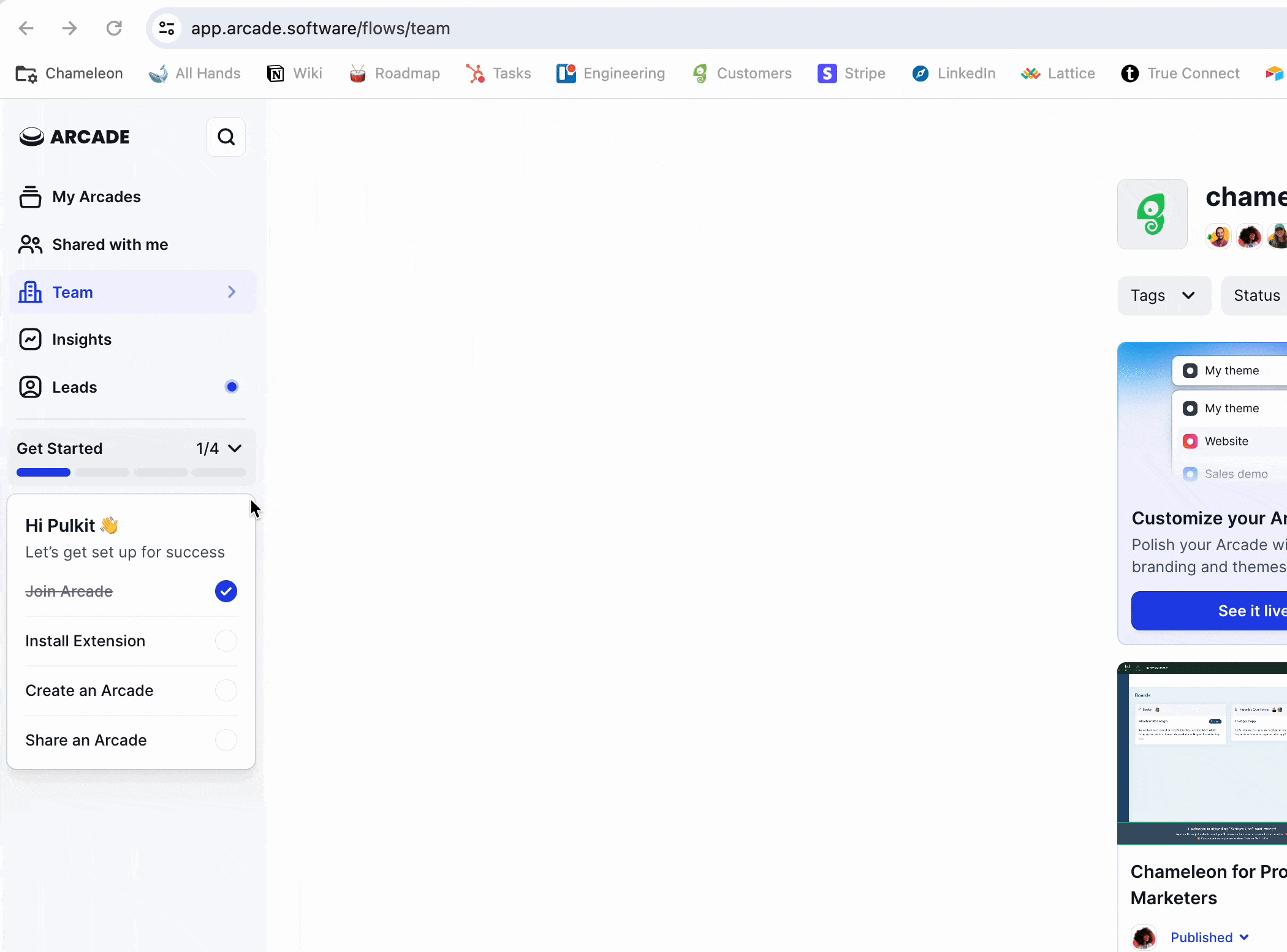Click the Join Arcade checklist item text
Image resolution: width=1287 pixels, height=952 pixels.
point(69,591)
